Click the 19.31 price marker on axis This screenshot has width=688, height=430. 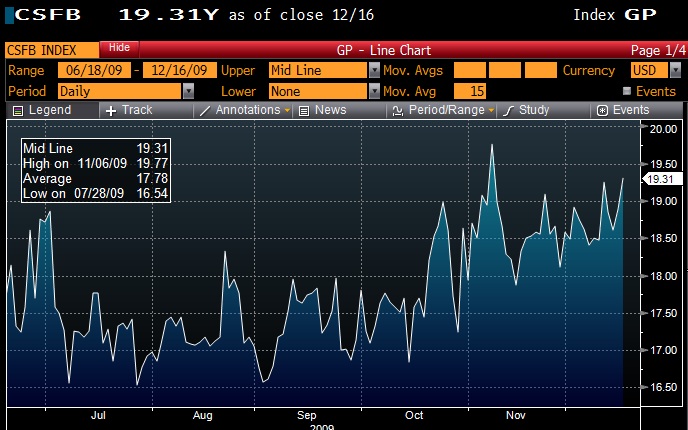click(659, 179)
